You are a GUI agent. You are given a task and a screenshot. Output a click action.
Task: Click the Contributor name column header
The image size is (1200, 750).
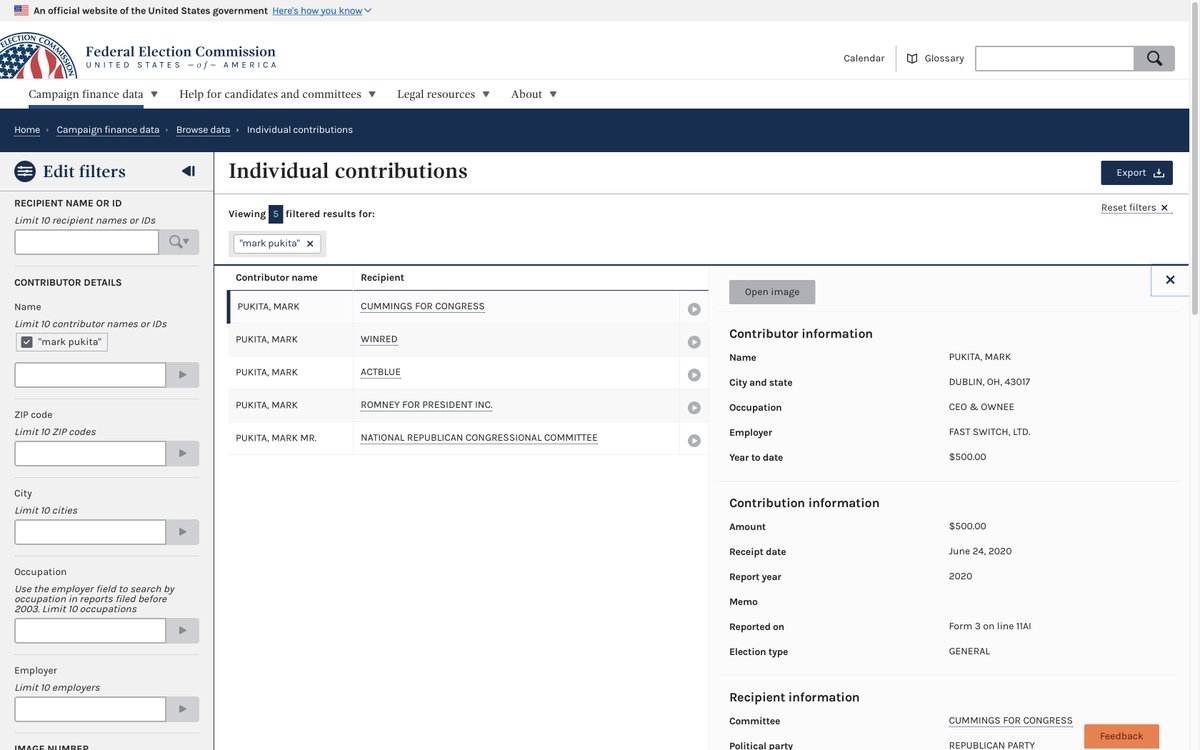click(276, 278)
